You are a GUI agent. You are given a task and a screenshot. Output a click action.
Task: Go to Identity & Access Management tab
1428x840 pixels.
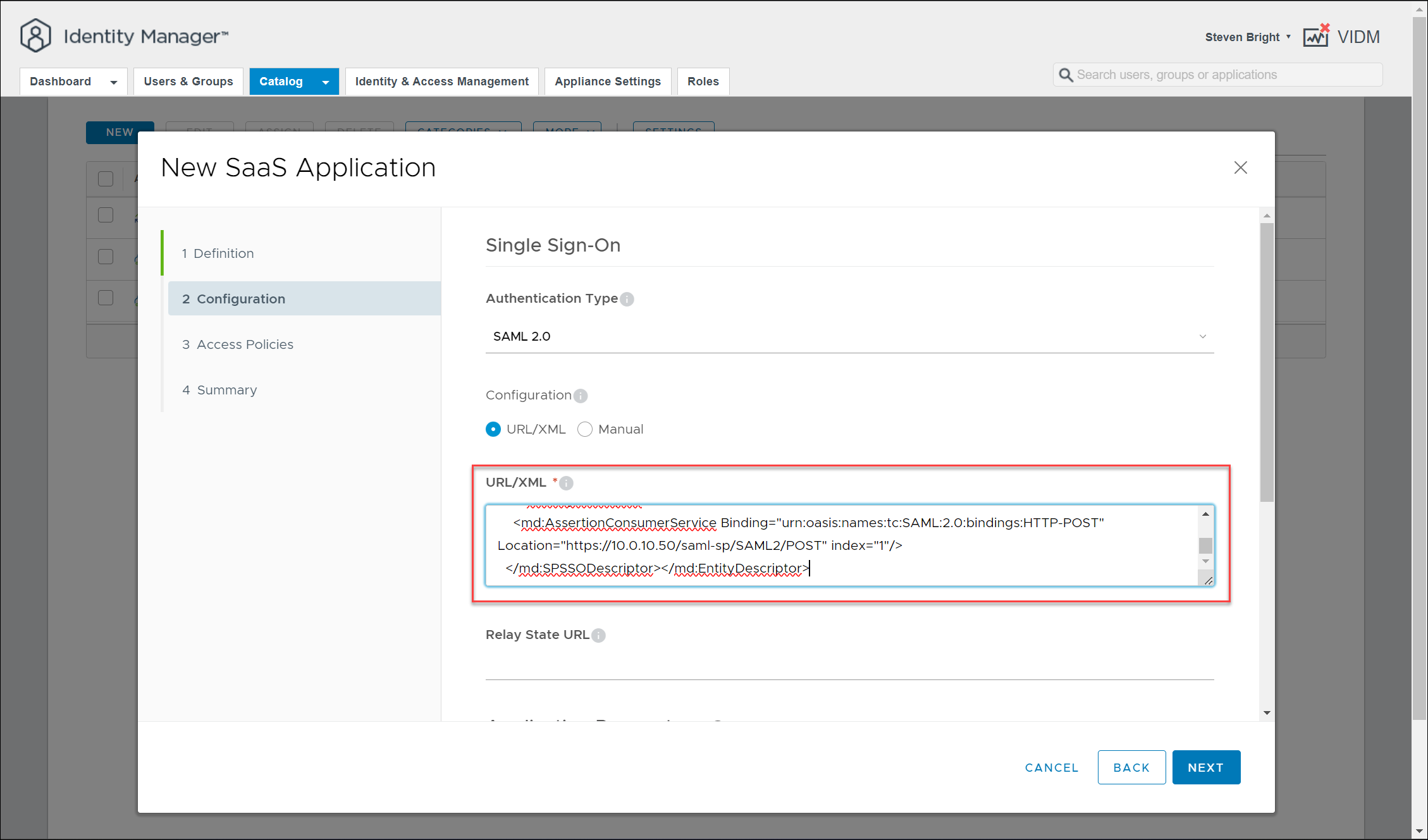click(441, 82)
